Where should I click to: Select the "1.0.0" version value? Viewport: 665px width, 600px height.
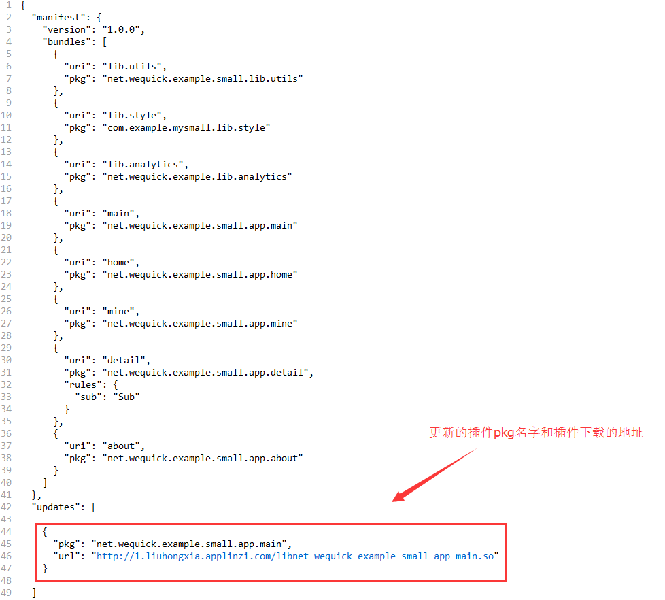point(121,30)
